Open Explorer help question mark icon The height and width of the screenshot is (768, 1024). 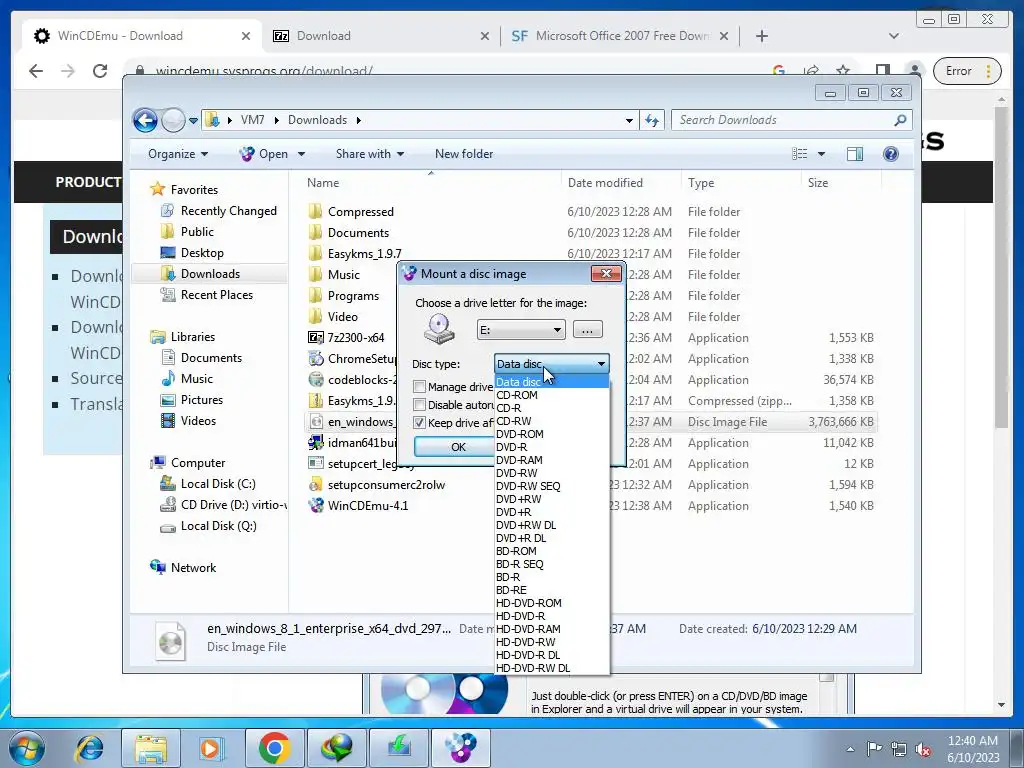pos(890,154)
